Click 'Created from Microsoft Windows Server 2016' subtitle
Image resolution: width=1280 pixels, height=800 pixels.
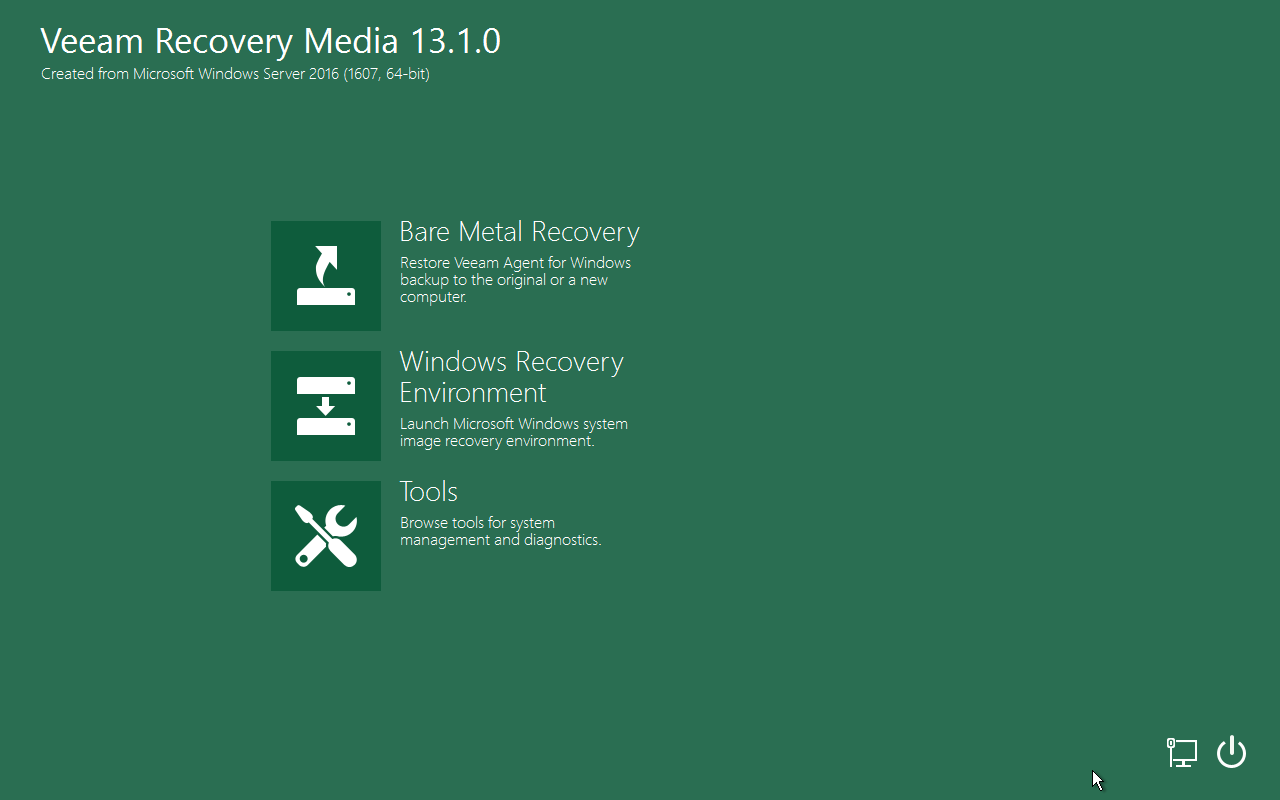[x=235, y=74]
